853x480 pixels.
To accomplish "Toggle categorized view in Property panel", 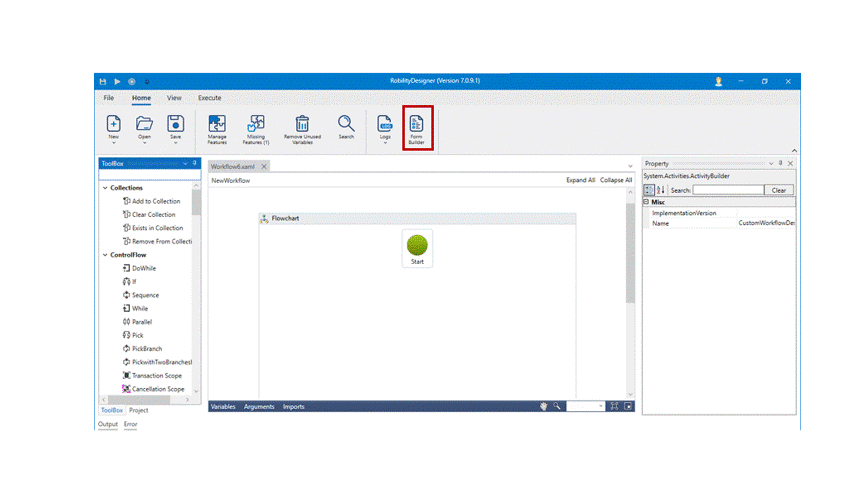I will pyautogui.click(x=649, y=190).
